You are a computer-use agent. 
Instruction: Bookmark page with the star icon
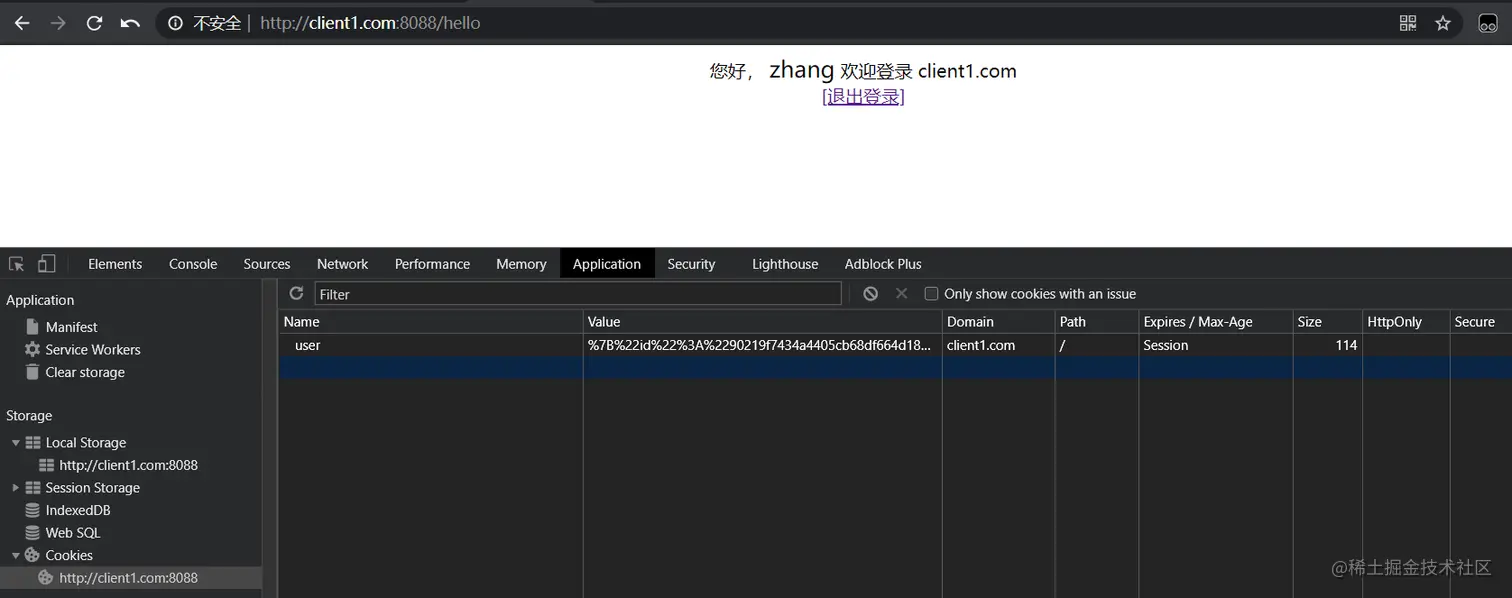1443,23
